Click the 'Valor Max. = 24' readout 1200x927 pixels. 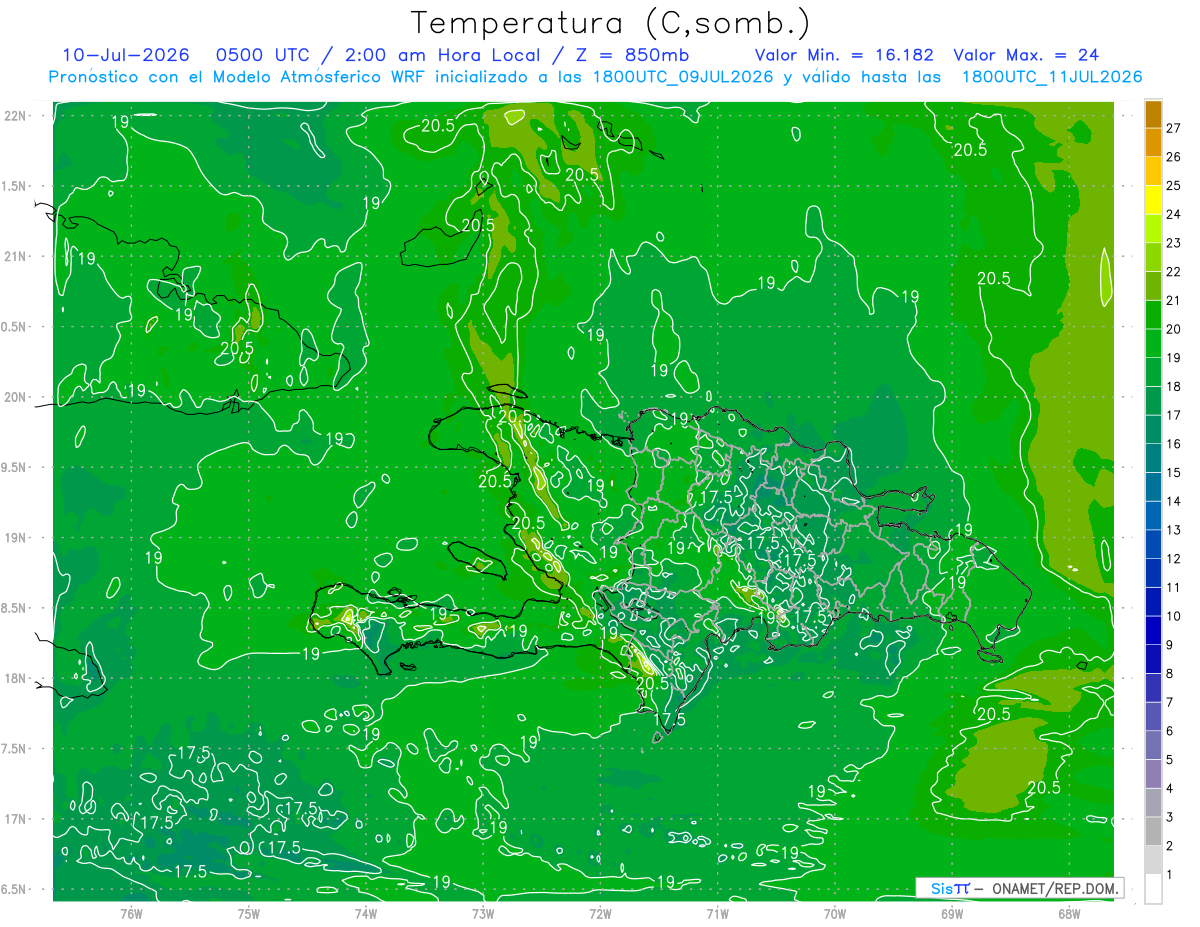tap(1026, 55)
